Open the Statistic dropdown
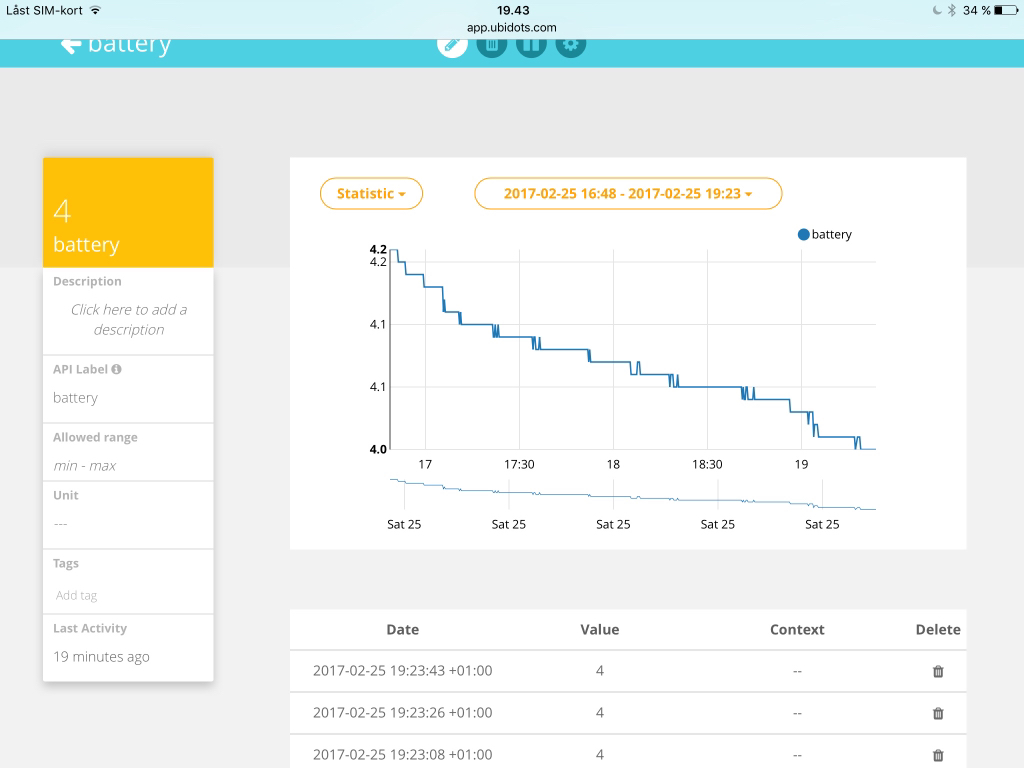1024x768 pixels. coord(371,193)
